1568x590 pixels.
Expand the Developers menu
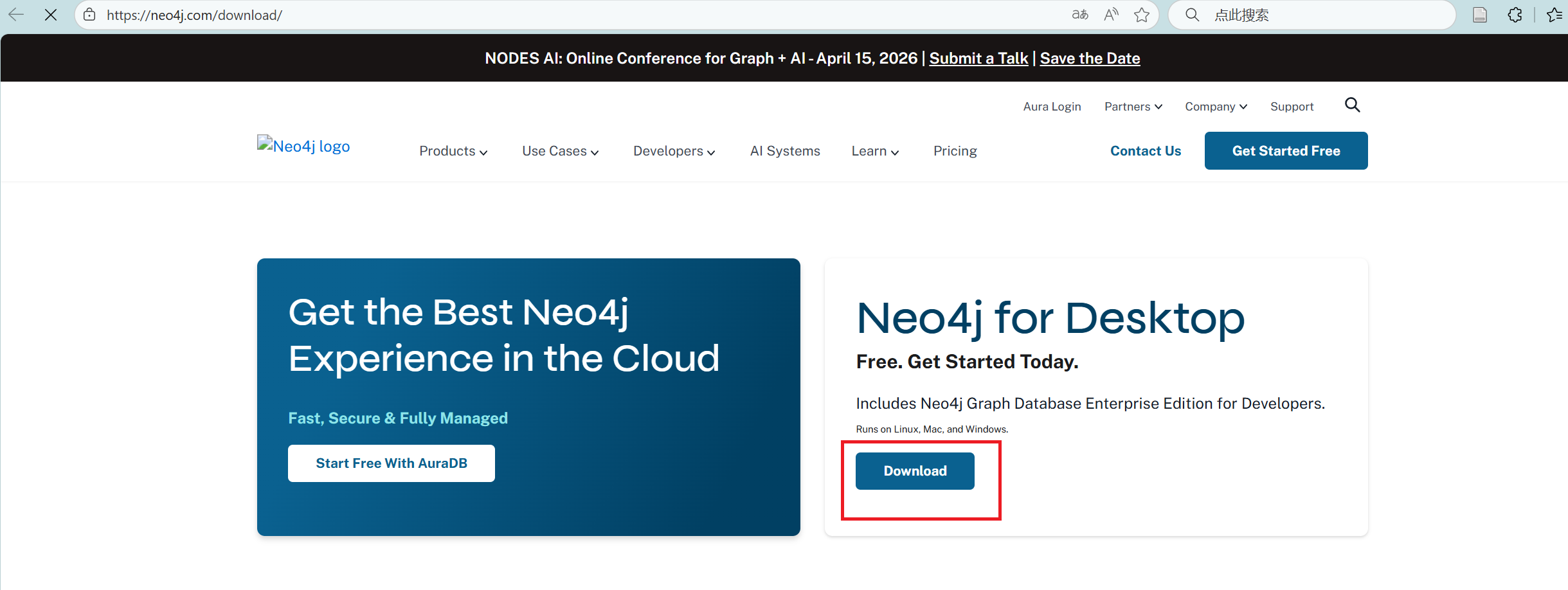click(674, 151)
